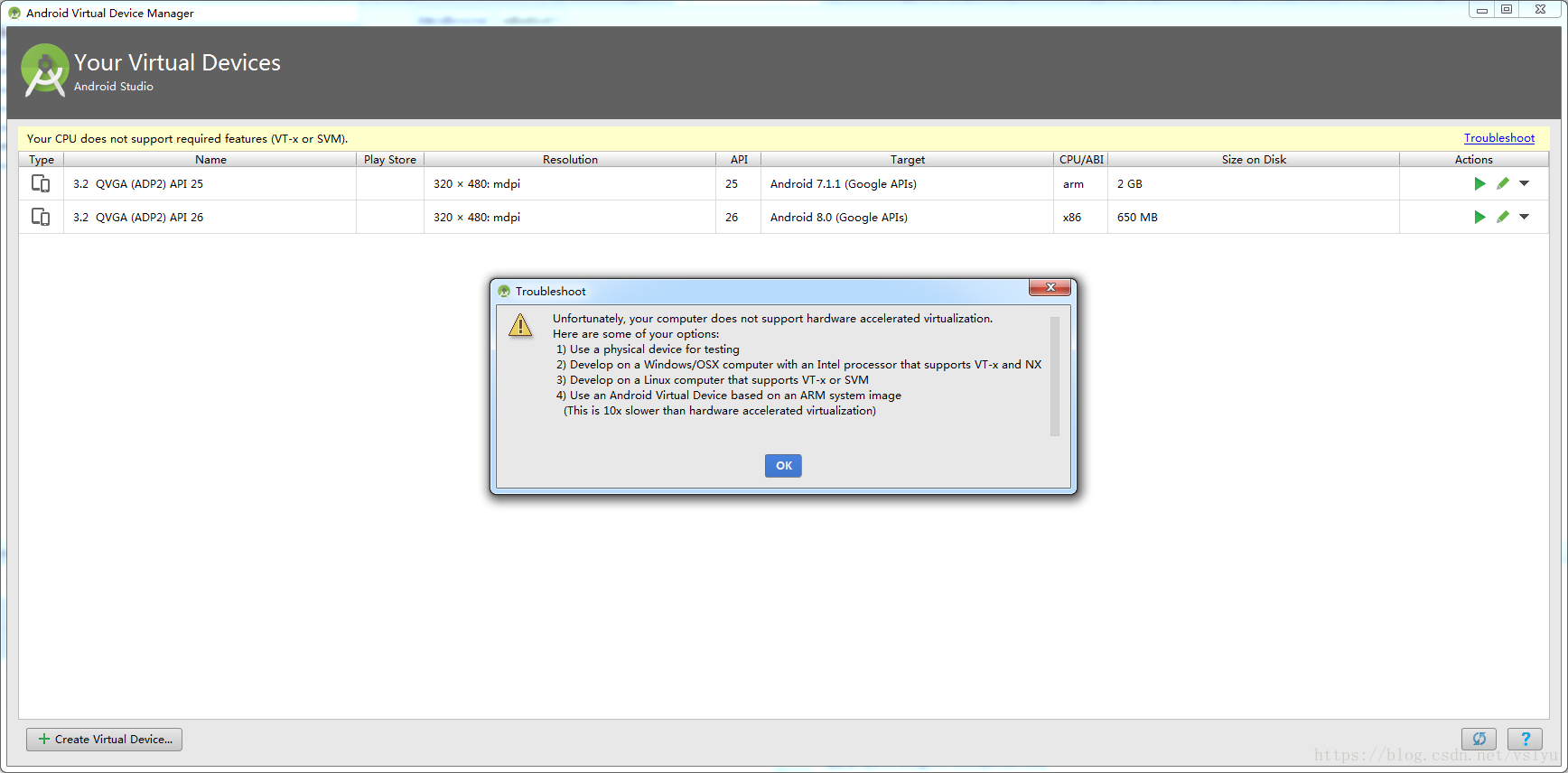This screenshot has height=773, width=1568.
Task: Click the Android Studio logo in header
Action: click(x=45, y=70)
